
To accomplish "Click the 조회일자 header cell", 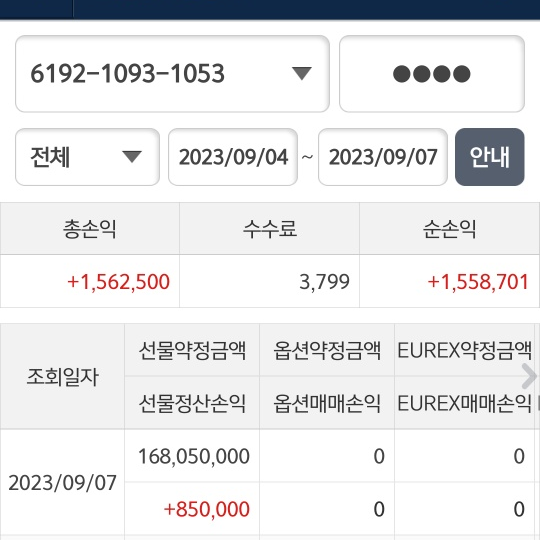I will click(62, 376).
